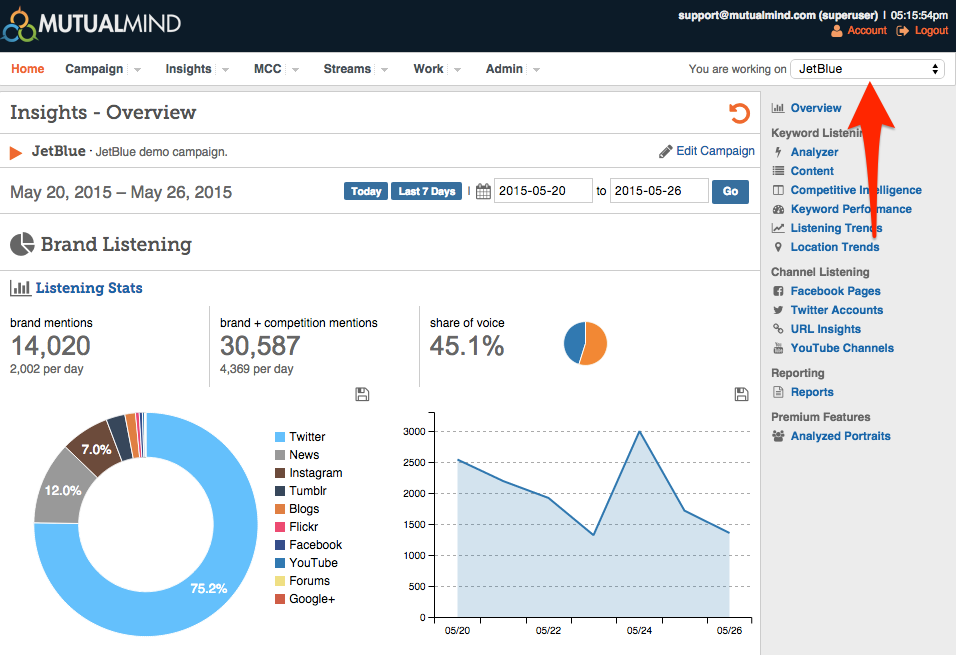Viewport: 956px width, 655px height.
Task: Click the Today button
Action: click(366, 191)
